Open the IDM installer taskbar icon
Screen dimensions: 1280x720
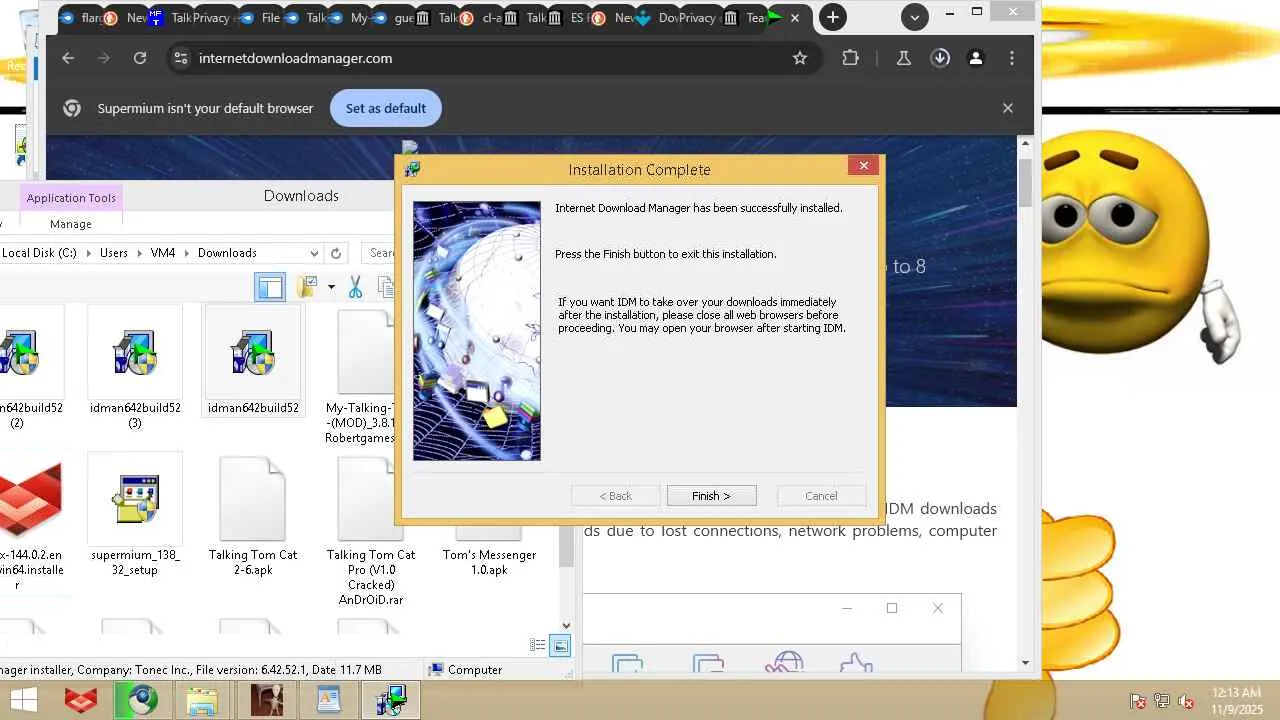click(x=391, y=701)
